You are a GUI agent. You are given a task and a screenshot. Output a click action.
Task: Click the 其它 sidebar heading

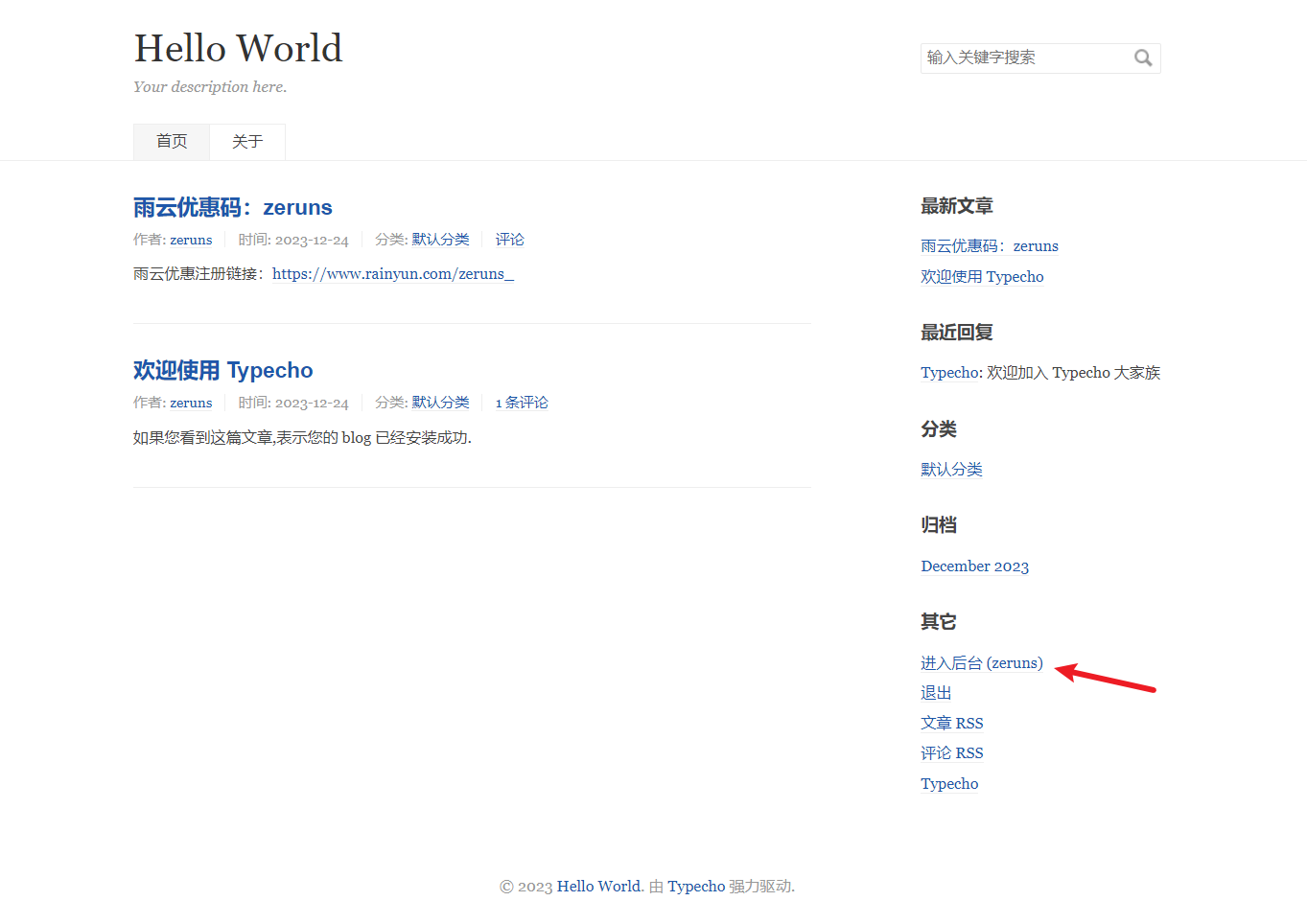tap(939, 622)
